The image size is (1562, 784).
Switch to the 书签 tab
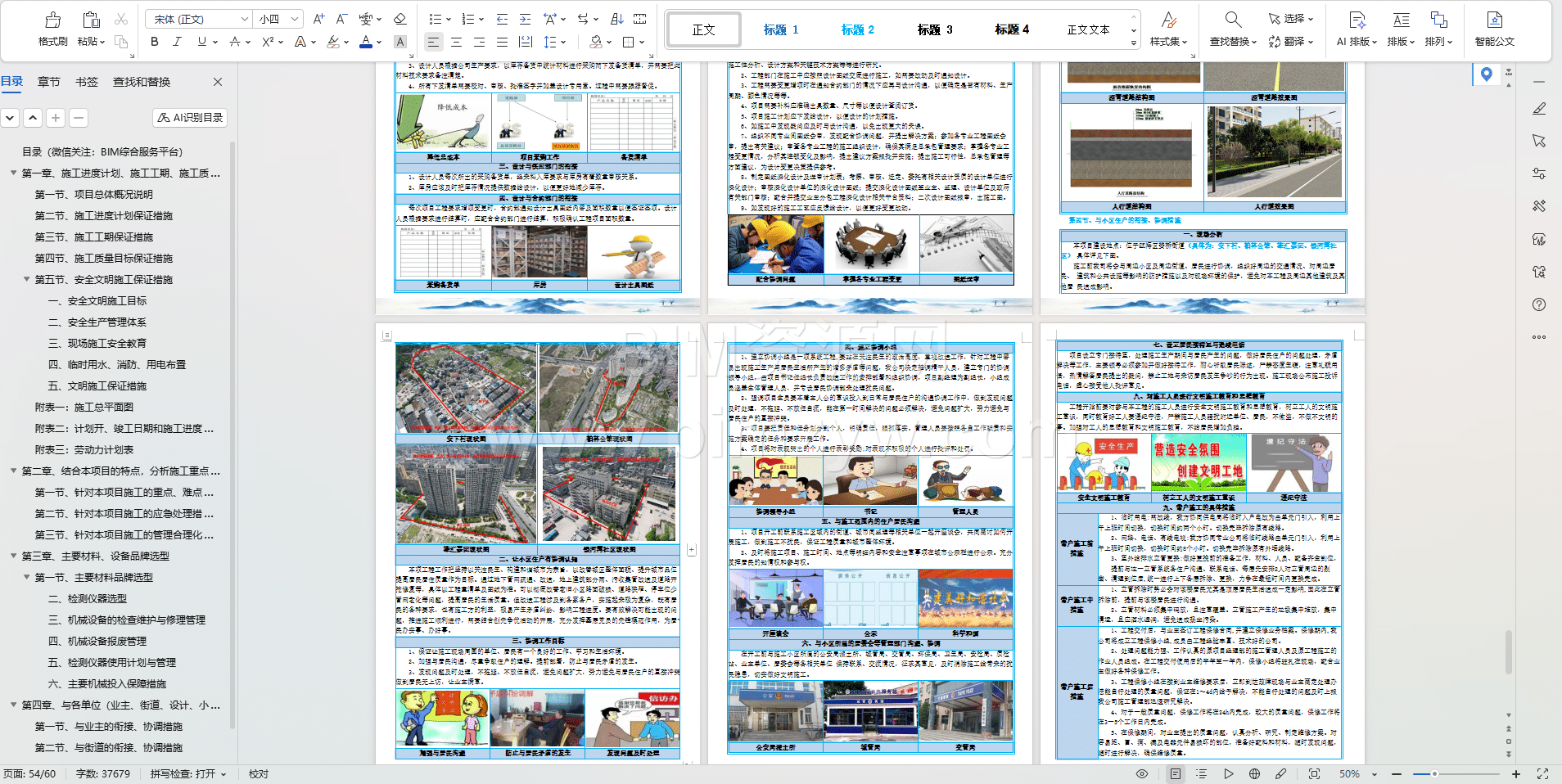[87, 82]
